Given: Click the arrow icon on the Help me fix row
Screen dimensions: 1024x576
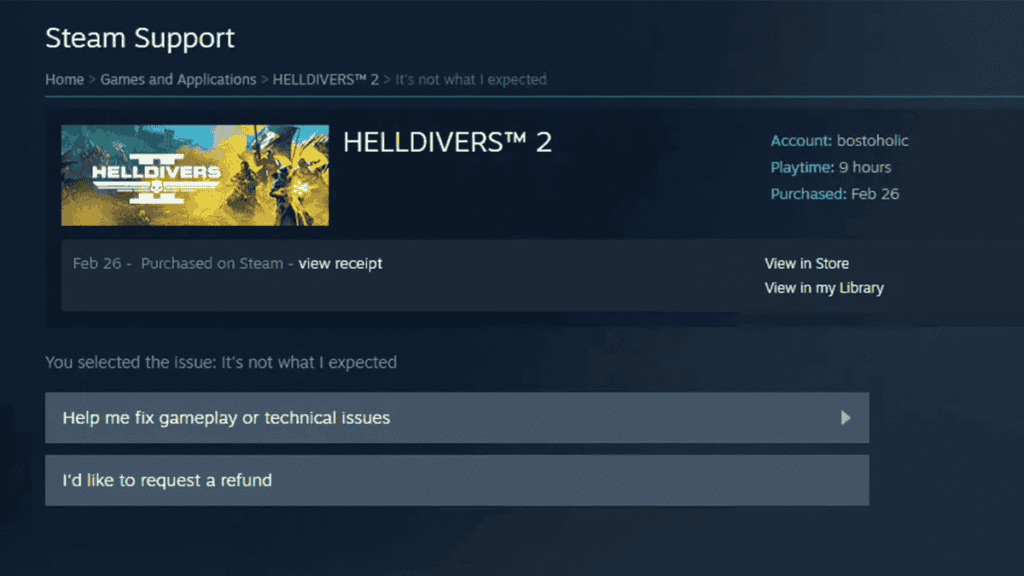Looking at the screenshot, I should click(846, 418).
